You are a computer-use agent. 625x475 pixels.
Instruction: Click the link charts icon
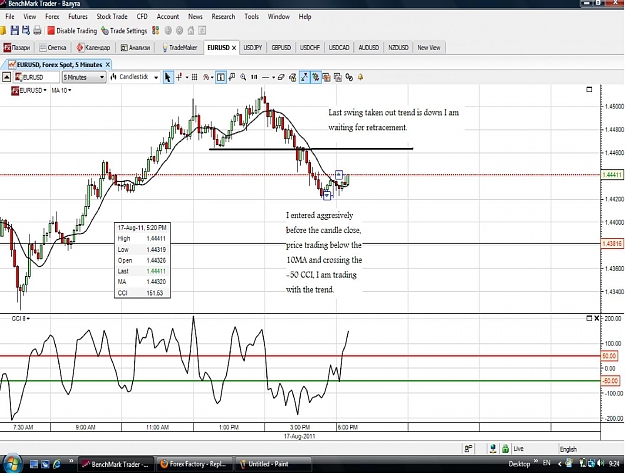[349, 77]
